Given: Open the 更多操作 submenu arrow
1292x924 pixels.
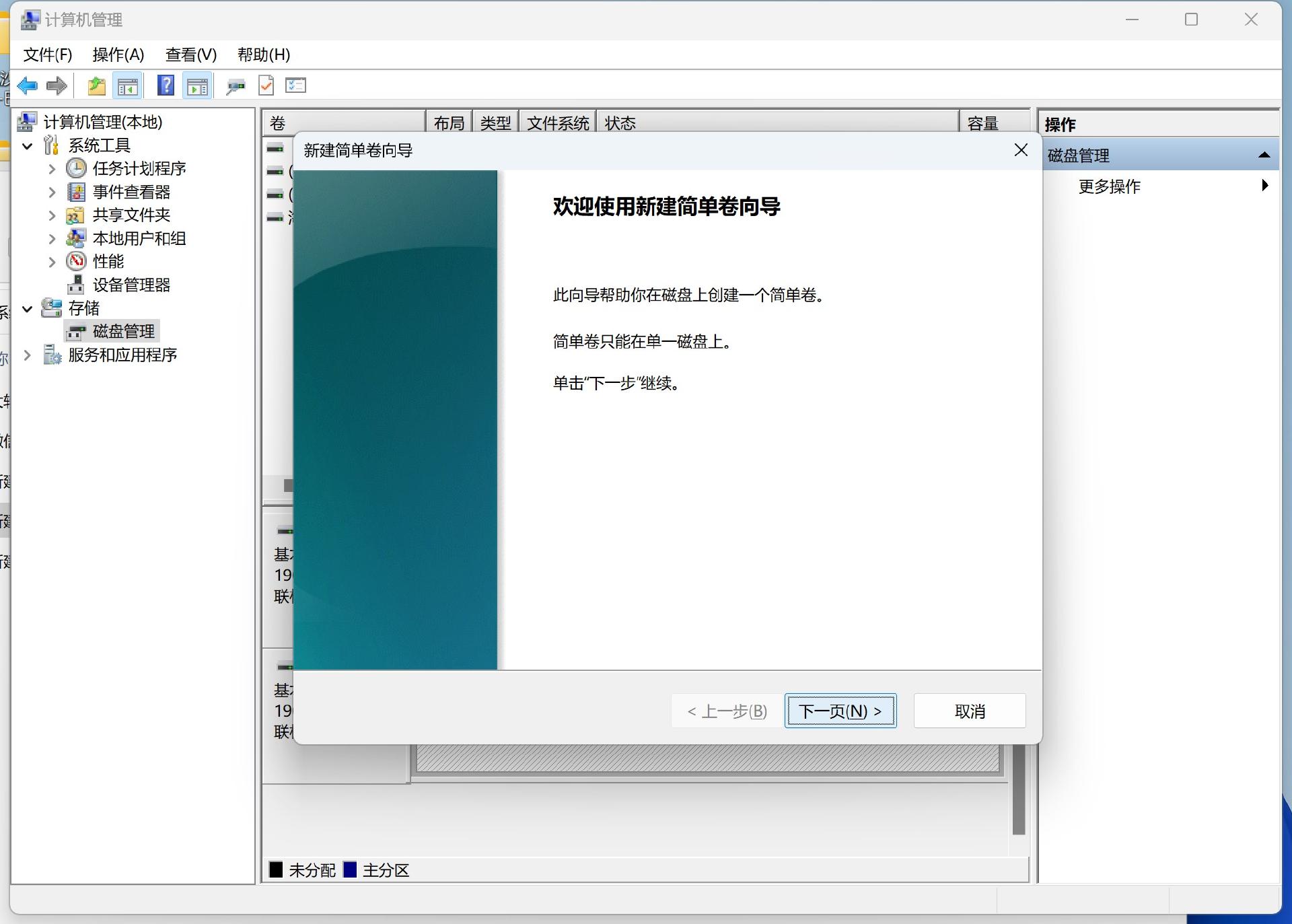Looking at the screenshot, I should pyautogui.click(x=1266, y=186).
